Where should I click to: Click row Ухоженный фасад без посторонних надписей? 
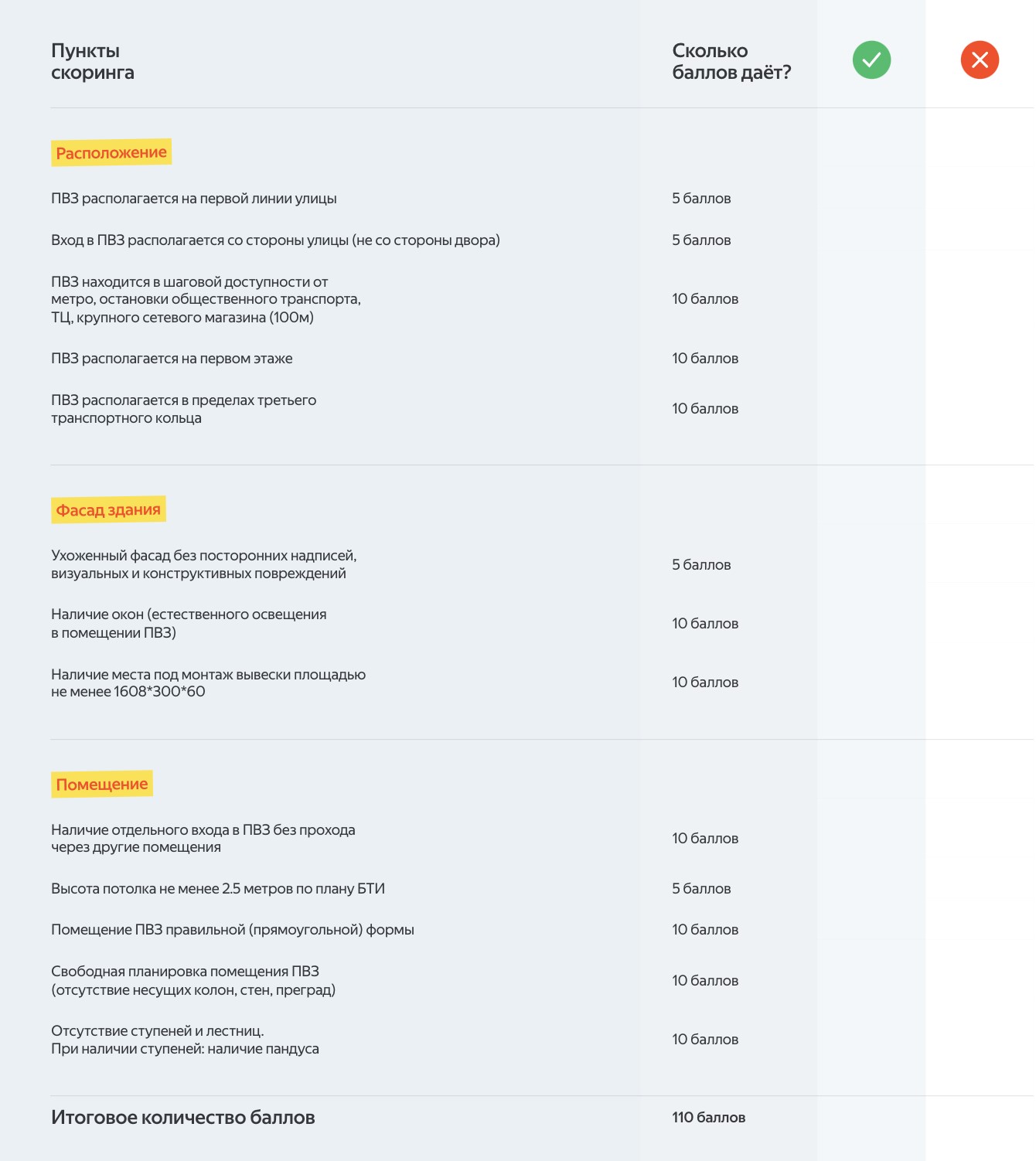click(x=203, y=564)
